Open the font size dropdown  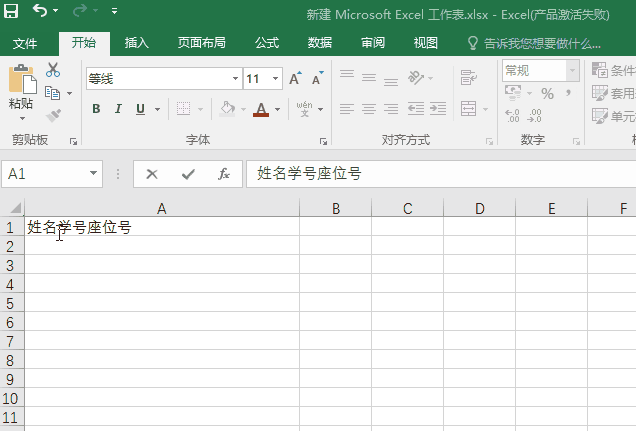[275, 79]
